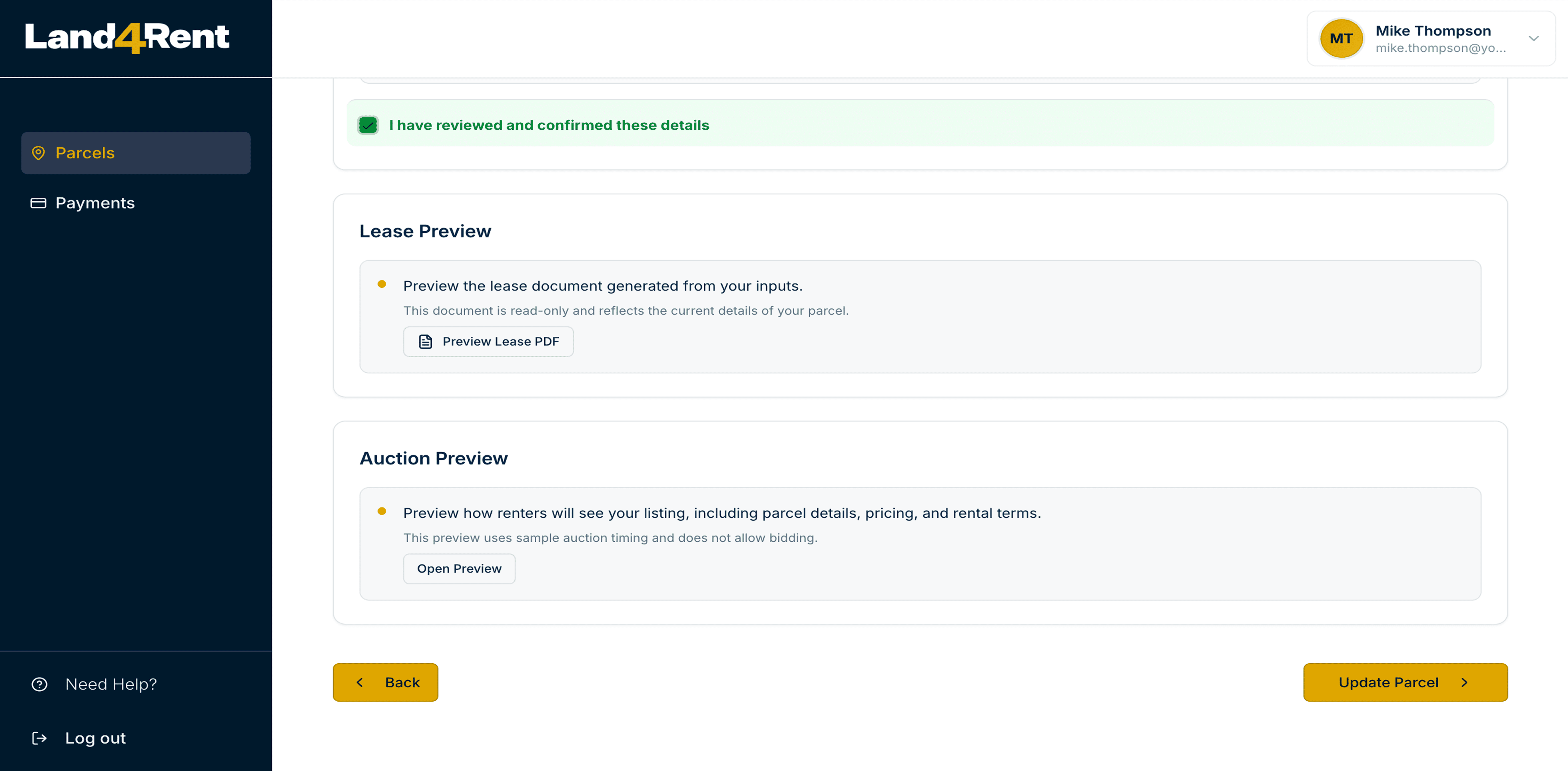The height and width of the screenshot is (771, 1568).
Task: Uncheck the reviewed and confirmed checkbox
Action: tap(368, 125)
